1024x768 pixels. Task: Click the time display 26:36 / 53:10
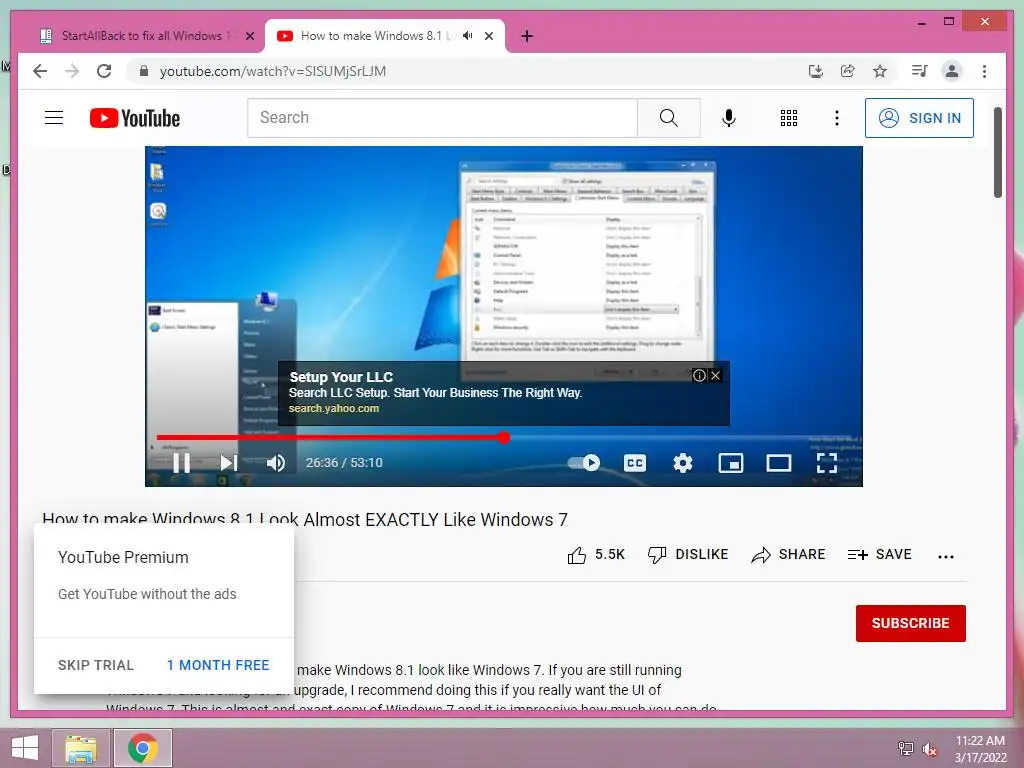click(x=344, y=463)
